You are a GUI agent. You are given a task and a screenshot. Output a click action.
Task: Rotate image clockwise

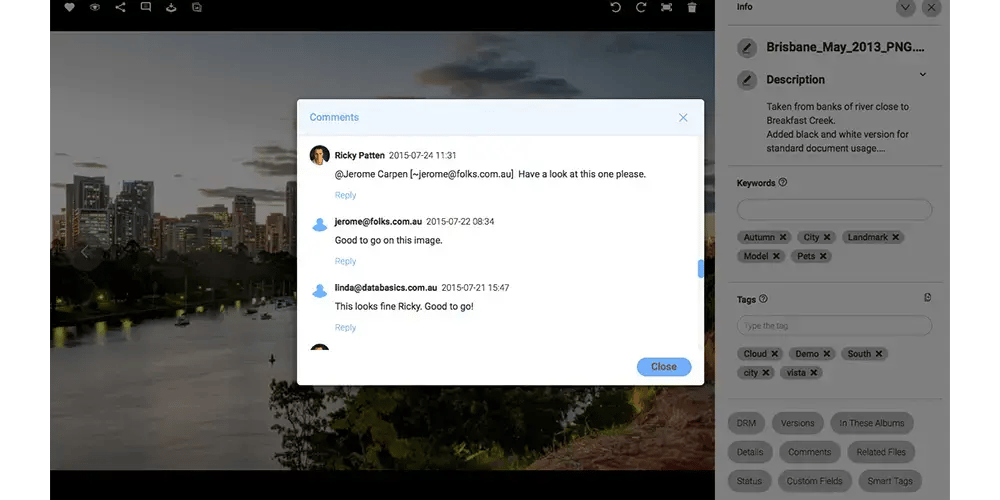point(641,8)
